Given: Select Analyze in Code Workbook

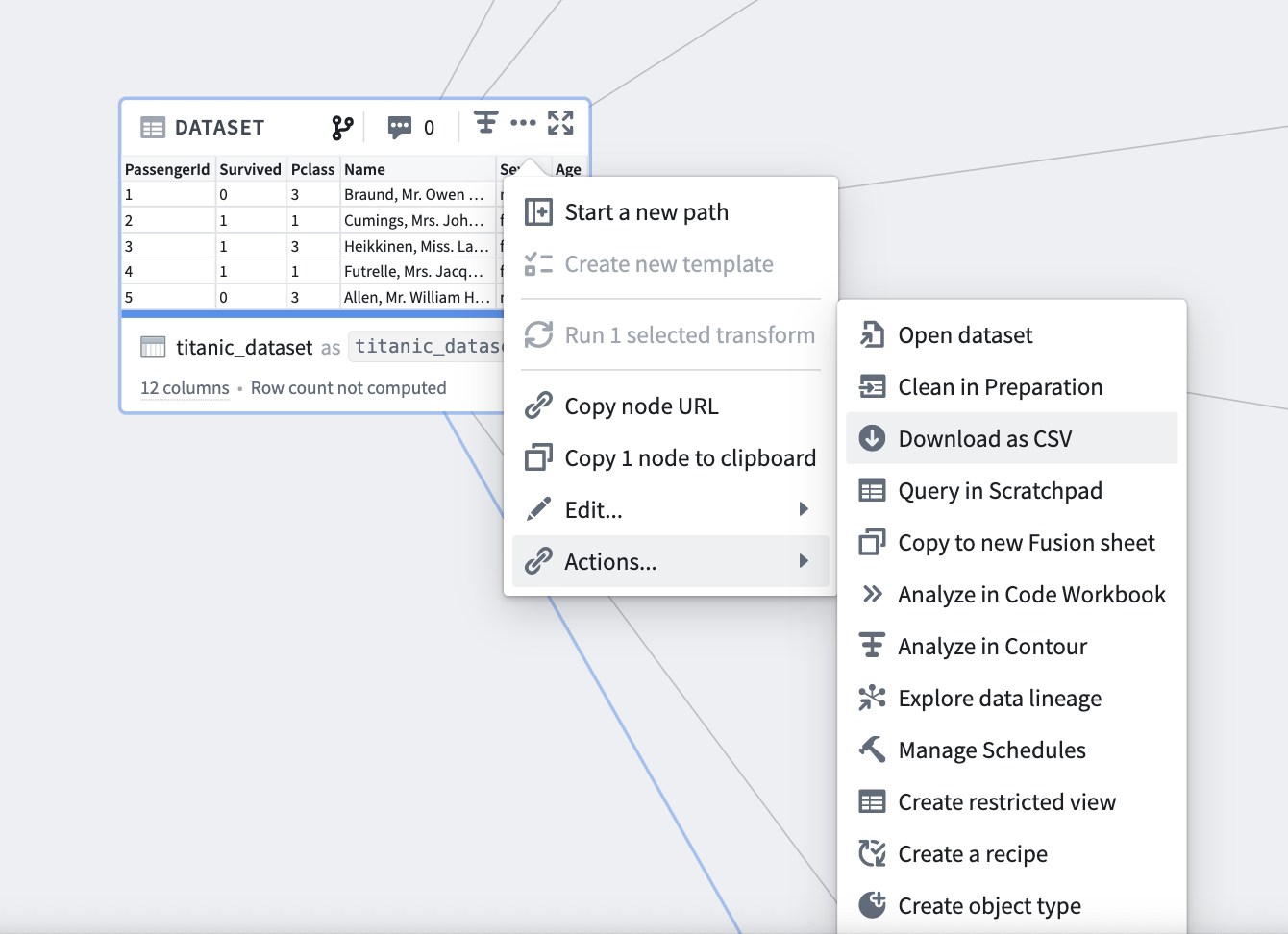Looking at the screenshot, I should click(x=1012, y=594).
